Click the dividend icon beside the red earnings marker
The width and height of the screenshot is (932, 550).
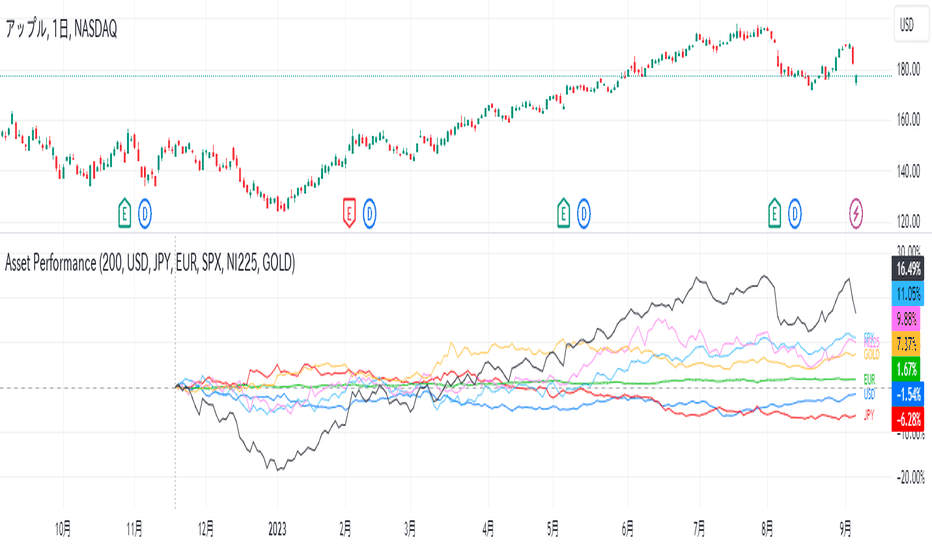point(370,213)
